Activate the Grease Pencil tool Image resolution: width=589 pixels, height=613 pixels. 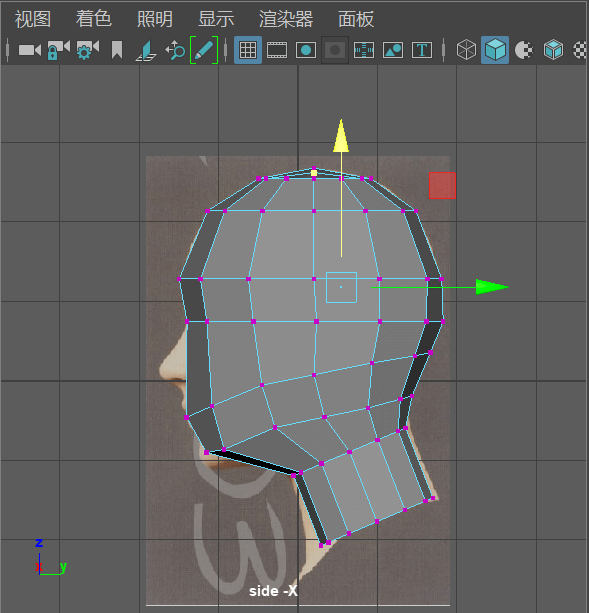point(204,50)
